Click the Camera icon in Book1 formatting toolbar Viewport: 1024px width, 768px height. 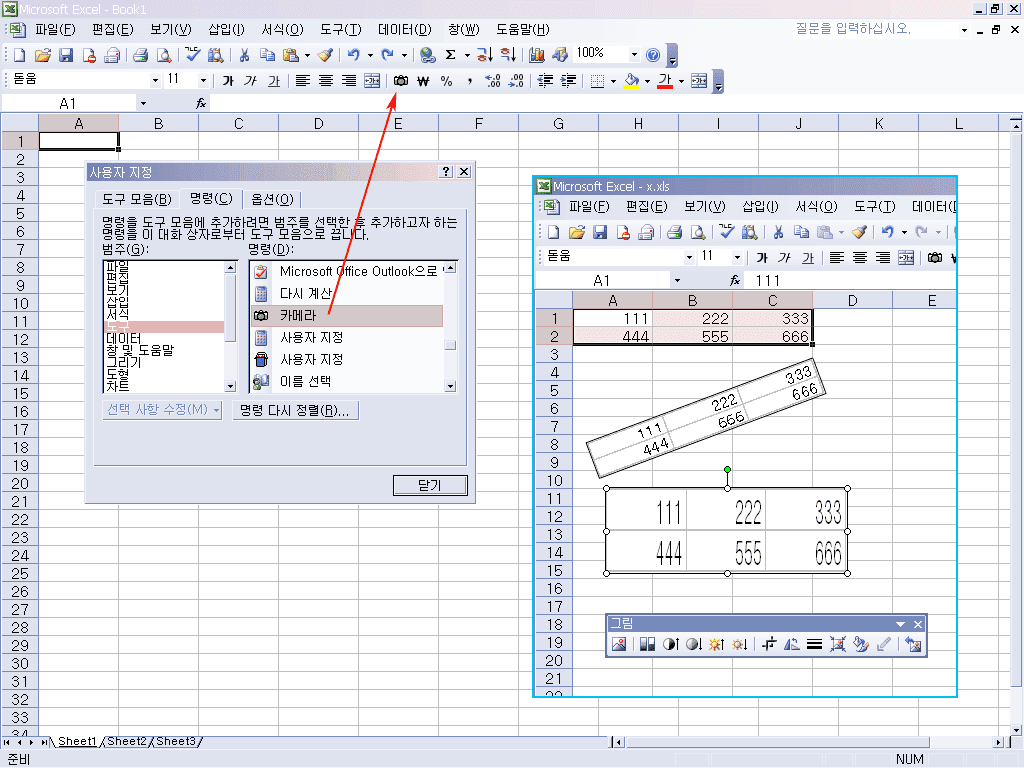pos(401,81)
